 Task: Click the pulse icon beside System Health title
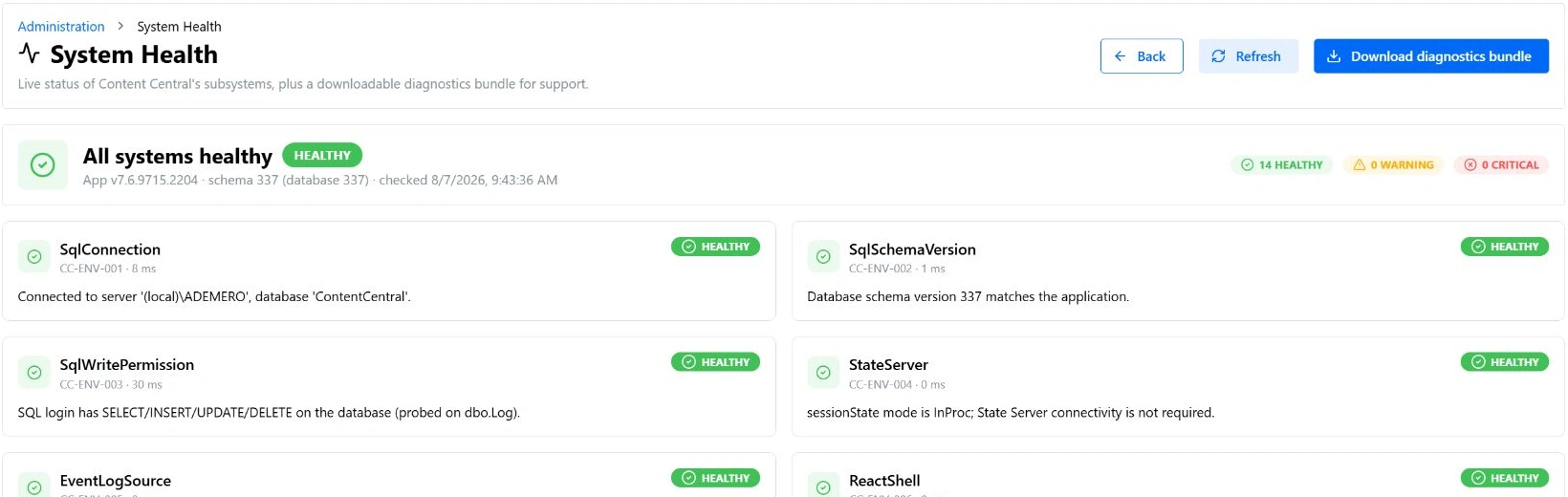29,54
